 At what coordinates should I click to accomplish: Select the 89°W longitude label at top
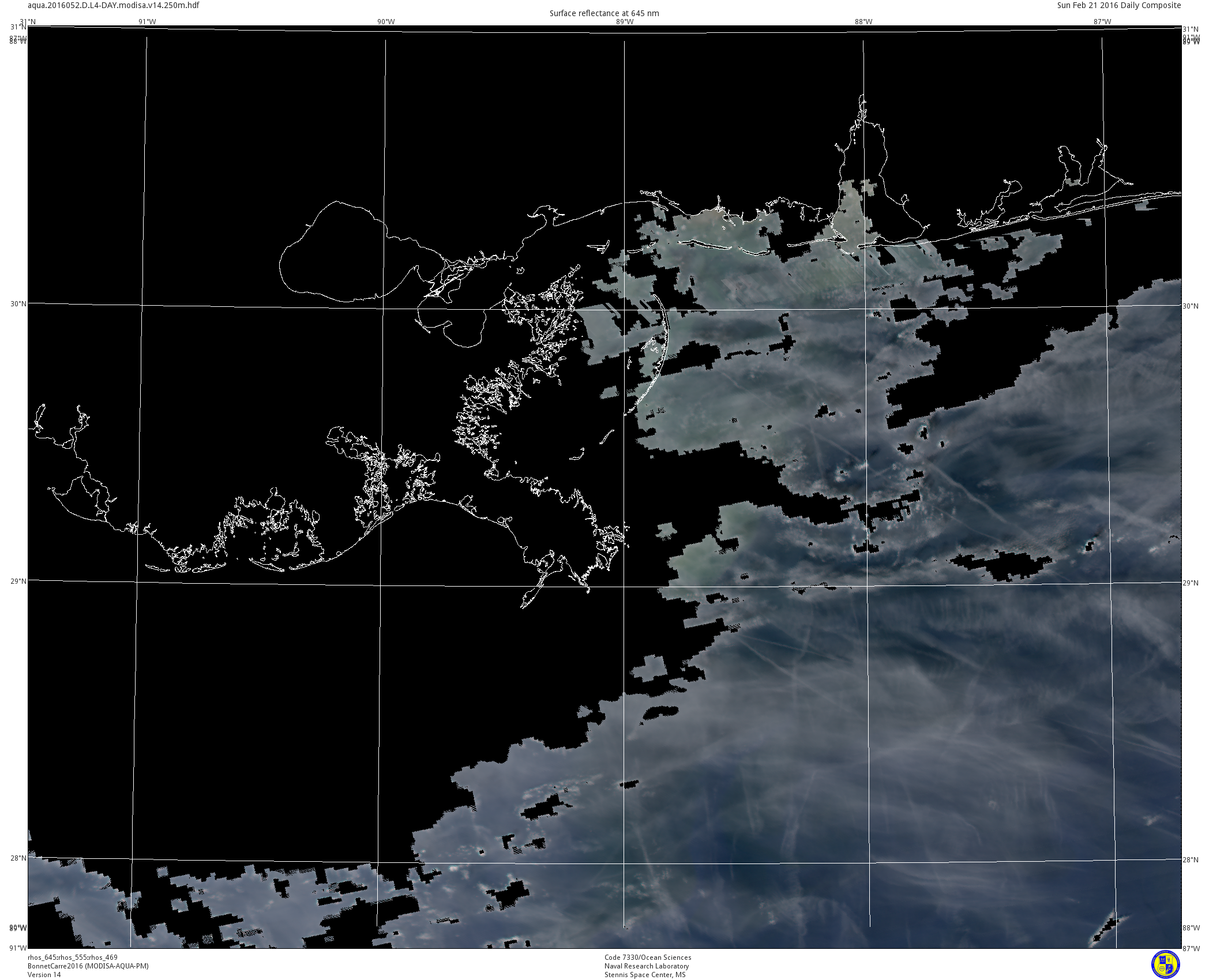pos(625,22)
